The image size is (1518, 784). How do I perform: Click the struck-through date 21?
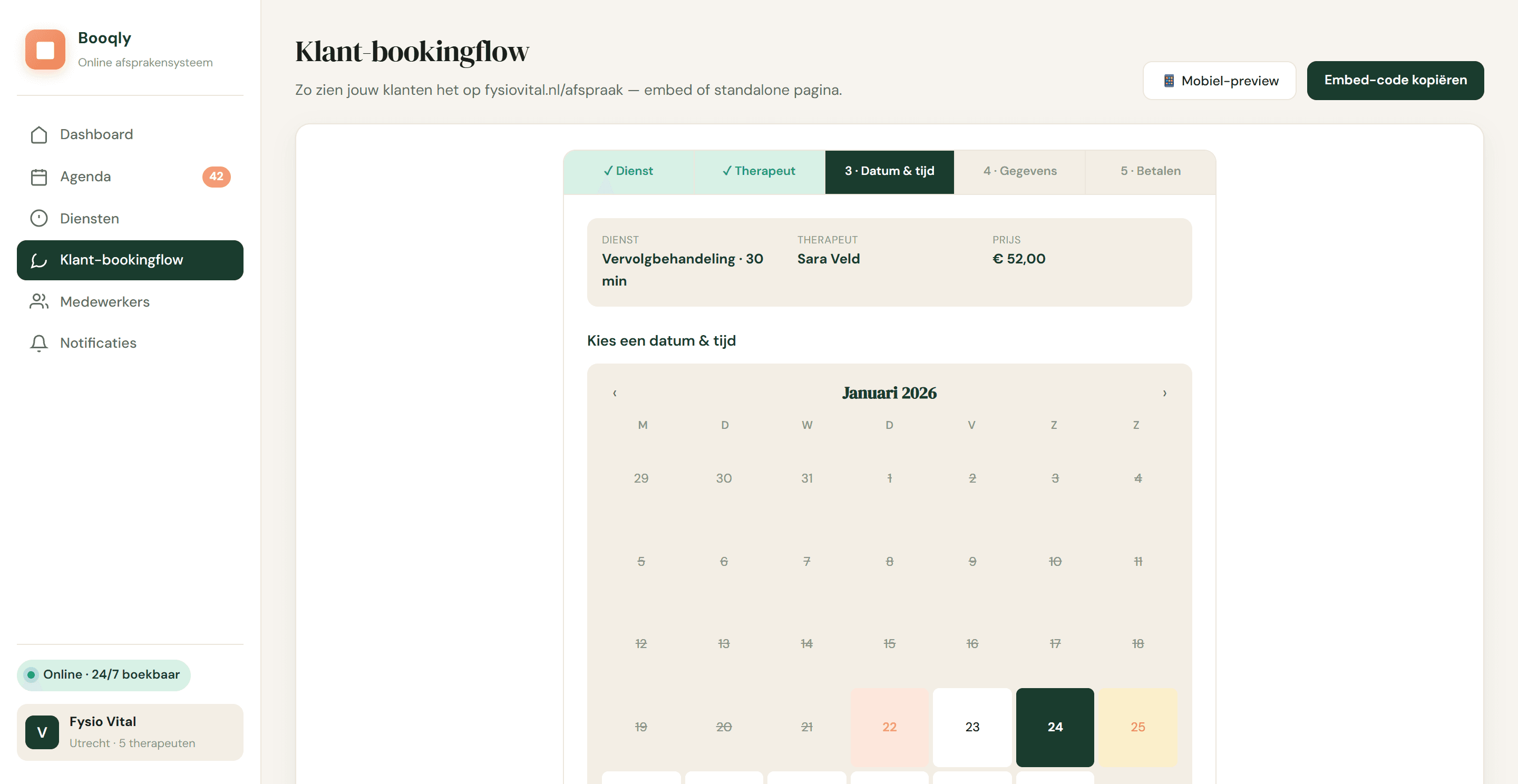click(x=807, y=727)
